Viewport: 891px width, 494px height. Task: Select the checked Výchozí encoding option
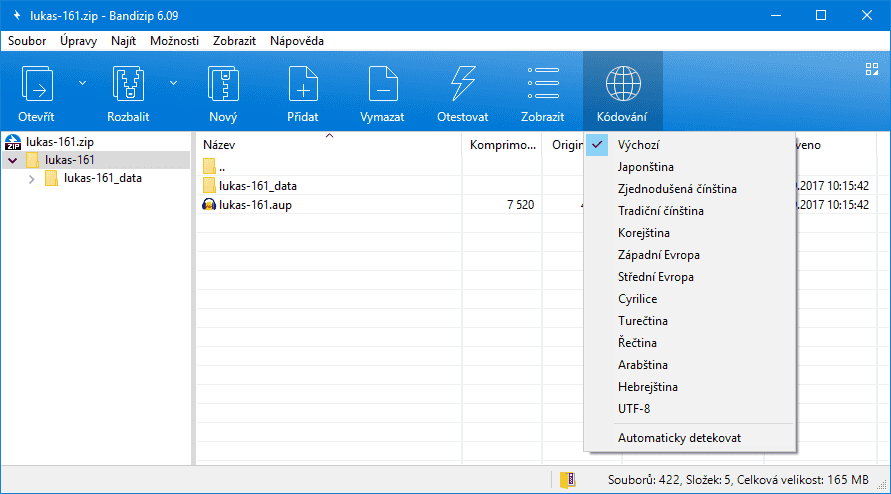pos(690,145)
